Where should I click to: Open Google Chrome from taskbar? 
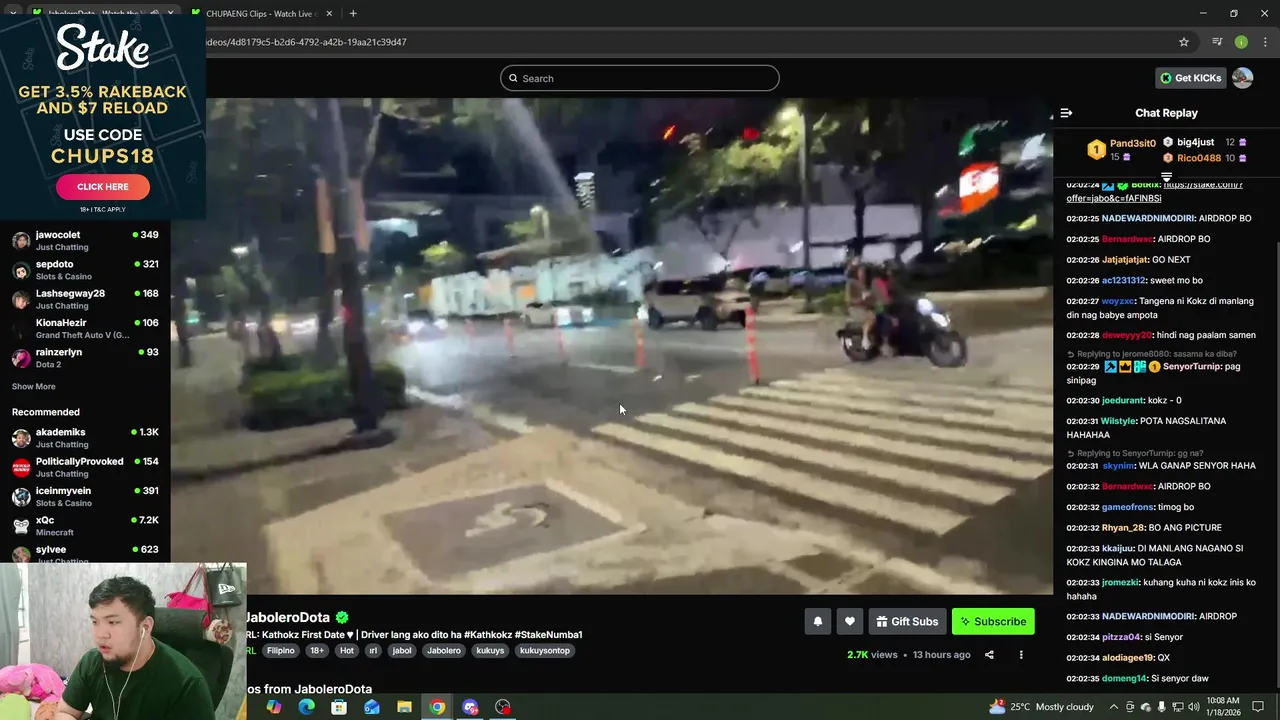[x=437, y=707]
